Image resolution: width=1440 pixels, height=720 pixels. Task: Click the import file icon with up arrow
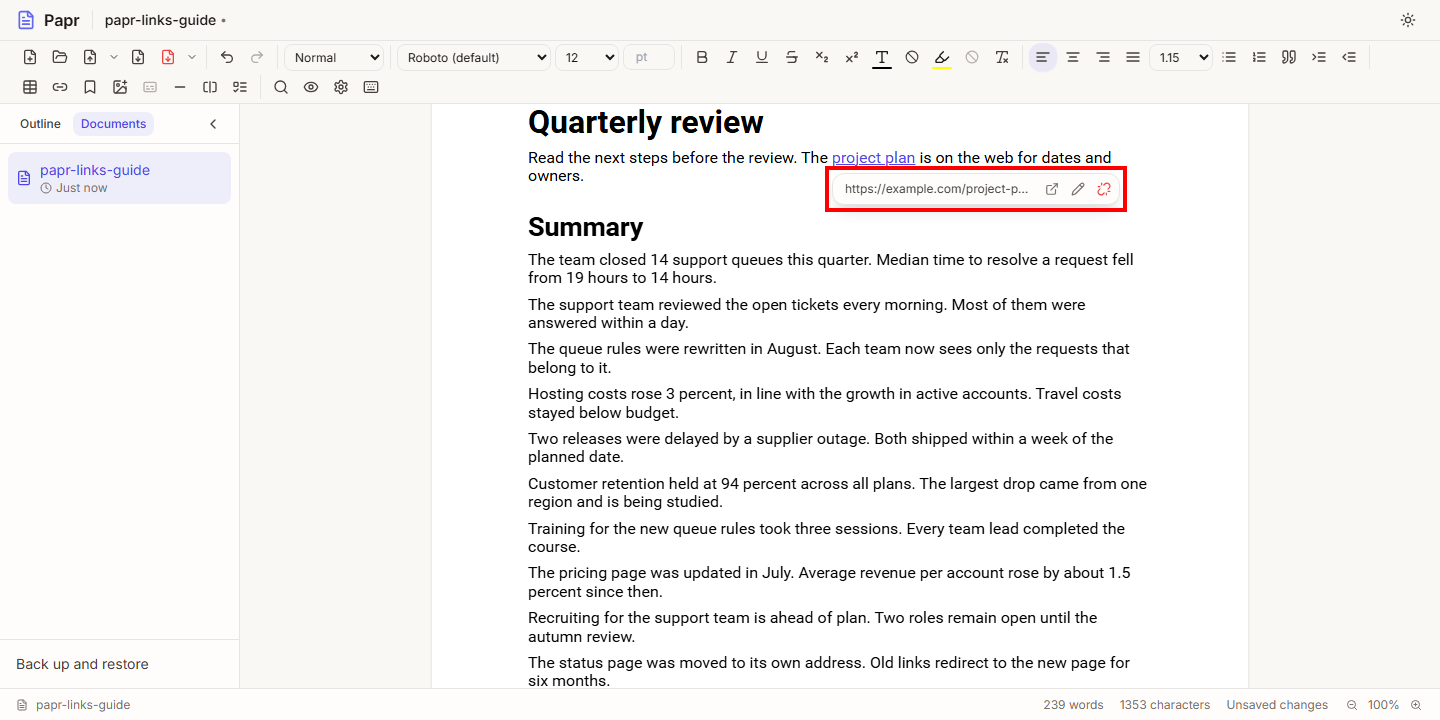pyautogui.click(x=90, y=57)
